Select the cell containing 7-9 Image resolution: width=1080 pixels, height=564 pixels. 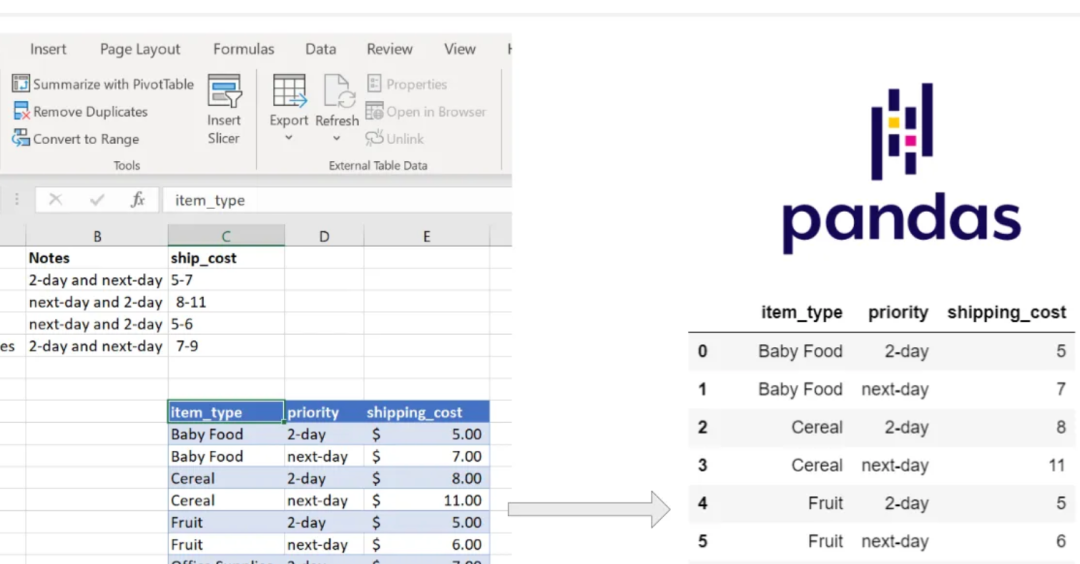pos(226,346)
